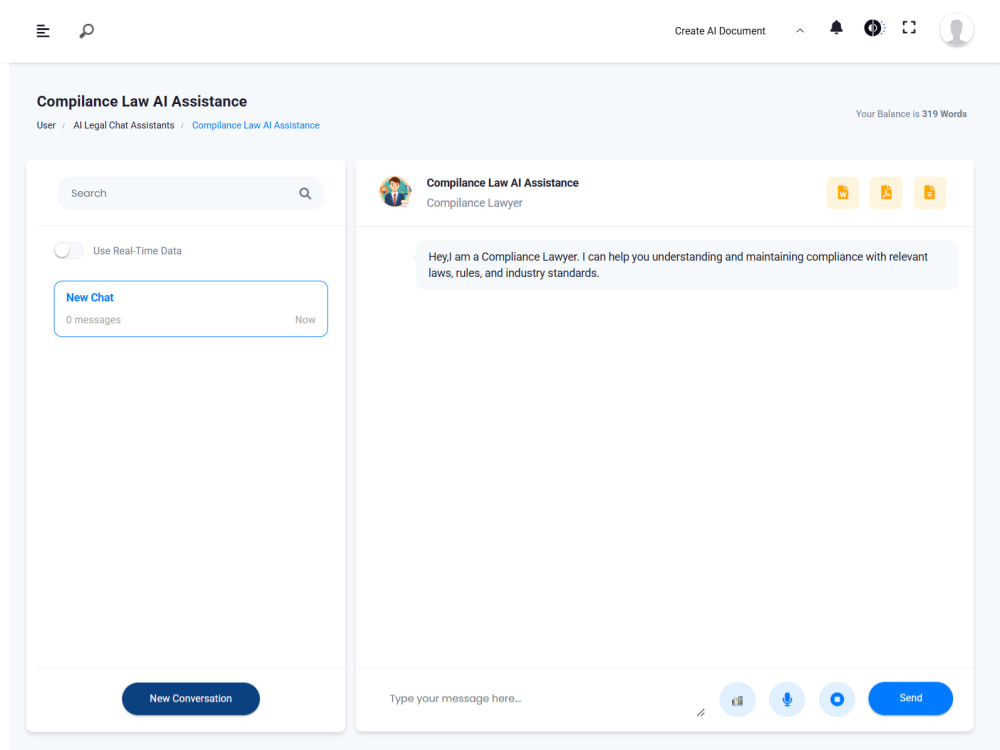Open the notifications bell

point(836,27)
